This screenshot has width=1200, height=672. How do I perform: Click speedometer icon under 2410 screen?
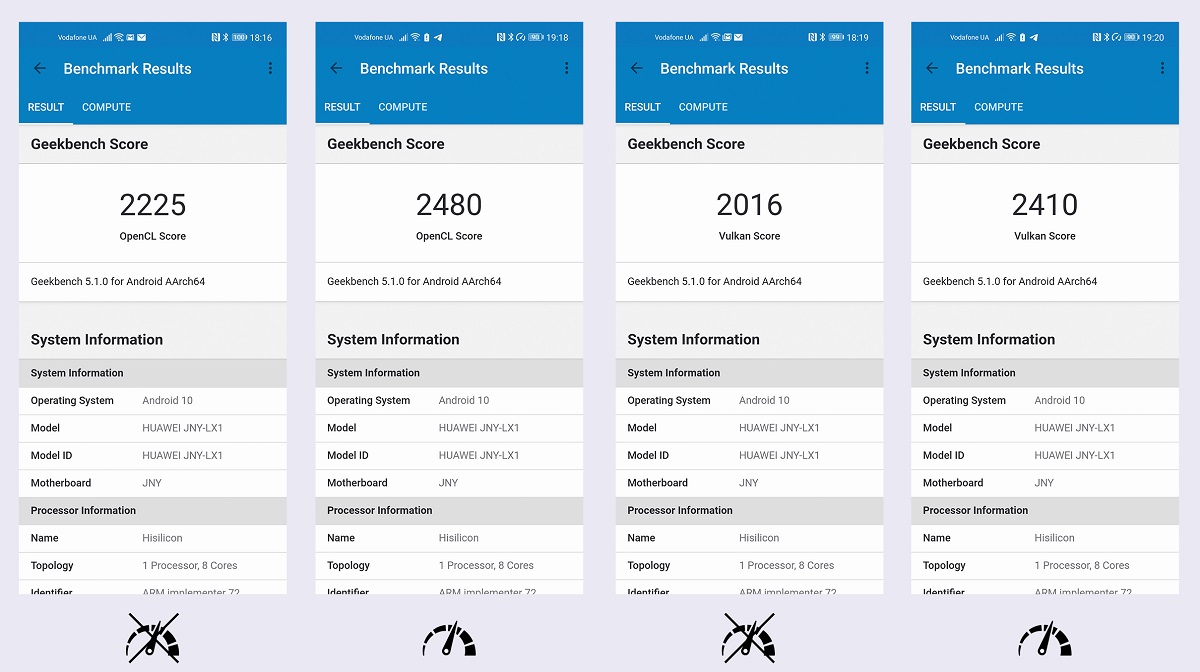1045,640
